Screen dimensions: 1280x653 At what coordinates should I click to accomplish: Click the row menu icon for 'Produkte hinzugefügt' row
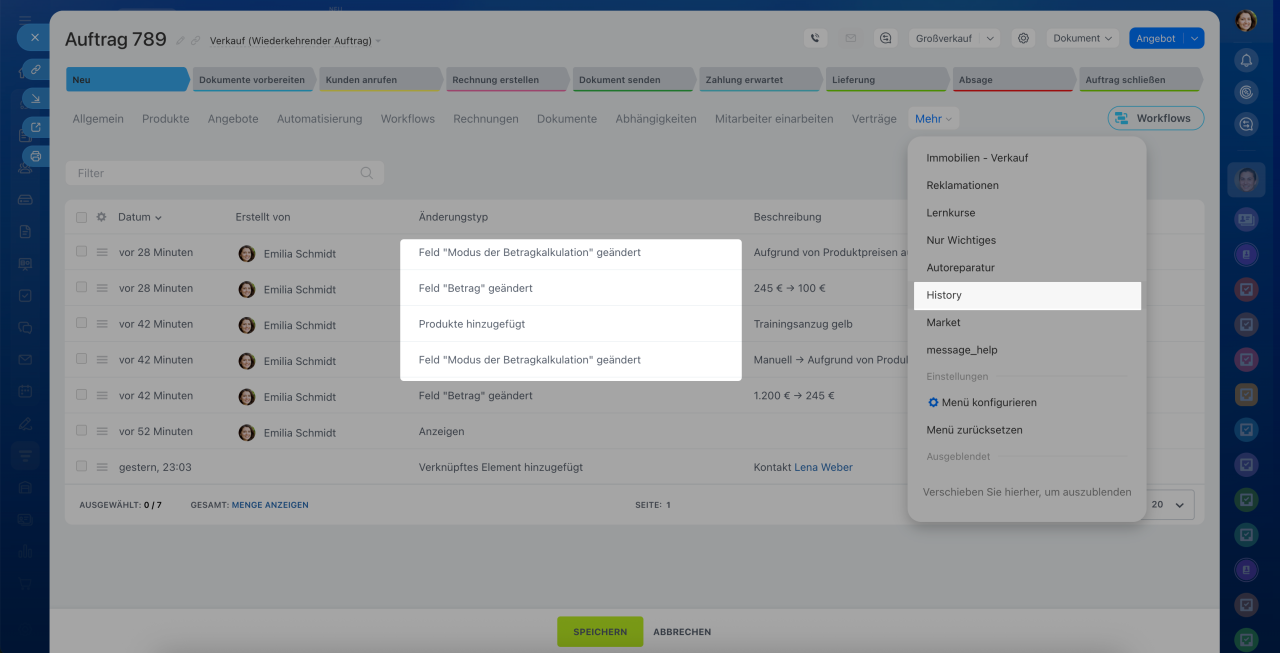click(101, 324)
